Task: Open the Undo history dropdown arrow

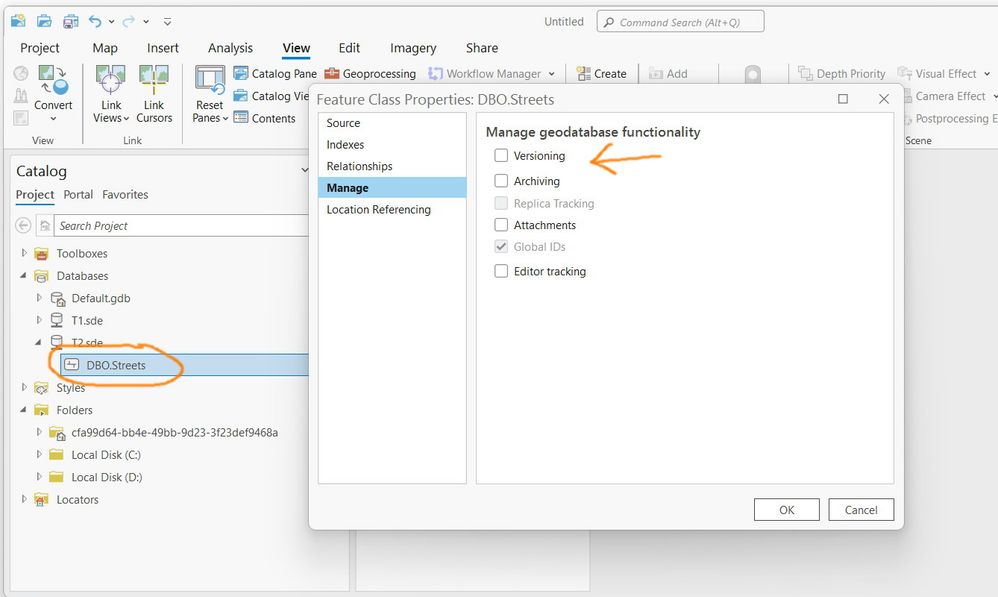Action: pos(111,22)
